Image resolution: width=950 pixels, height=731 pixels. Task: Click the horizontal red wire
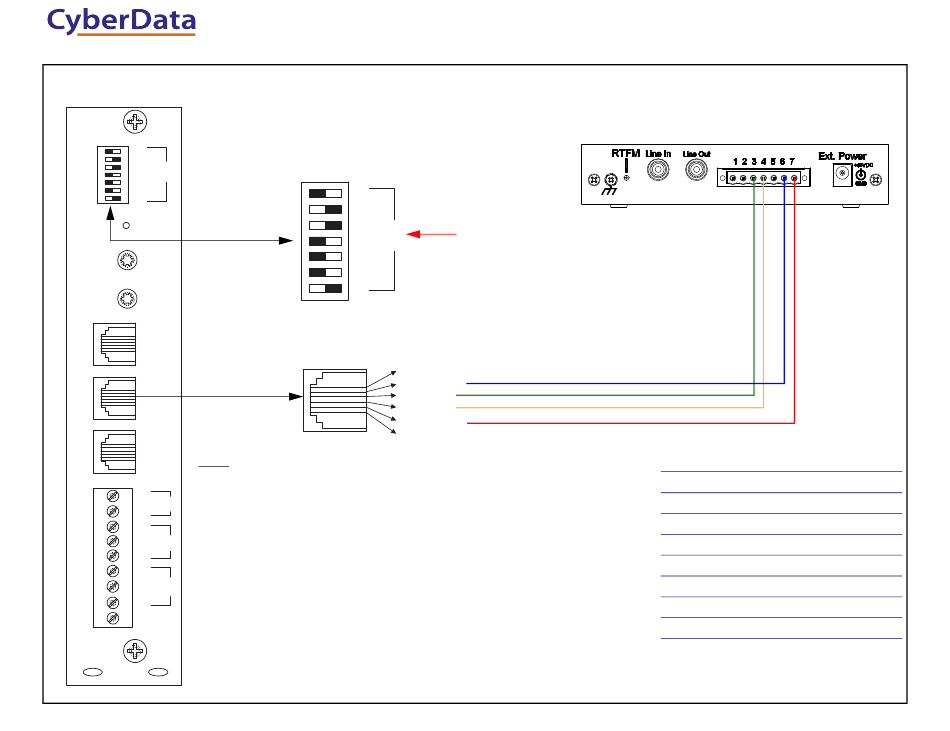pyautogui.click(x=630, y=423)
